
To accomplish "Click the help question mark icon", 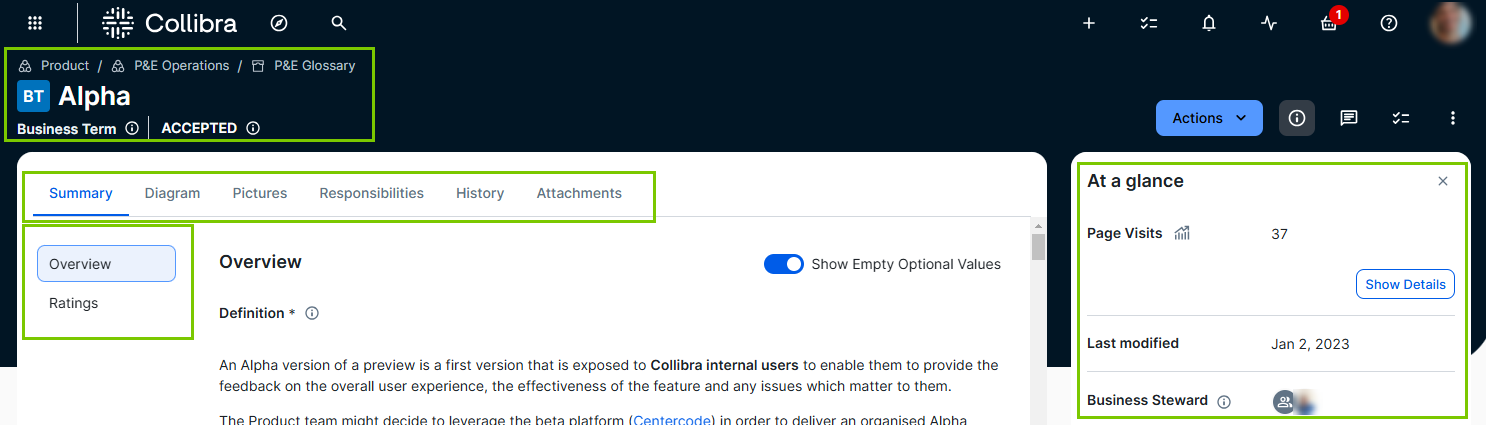I will [1389, 23].
